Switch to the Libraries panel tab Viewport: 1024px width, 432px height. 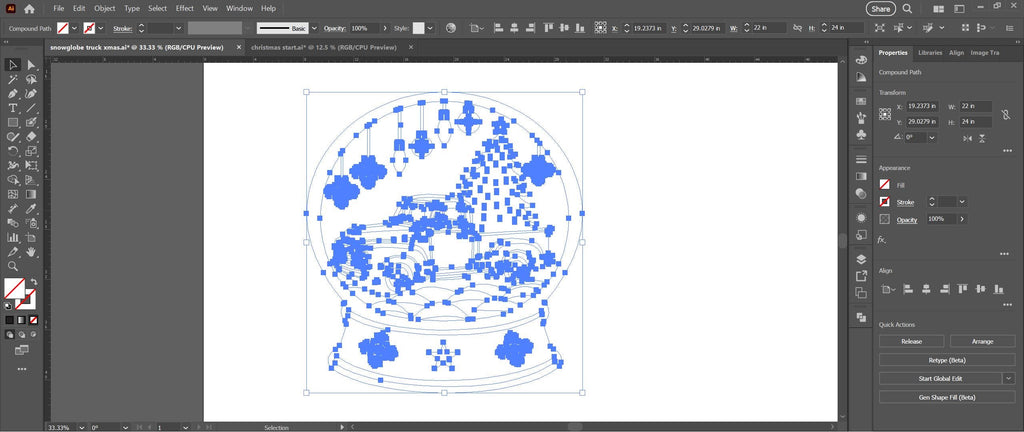point(930,53)
